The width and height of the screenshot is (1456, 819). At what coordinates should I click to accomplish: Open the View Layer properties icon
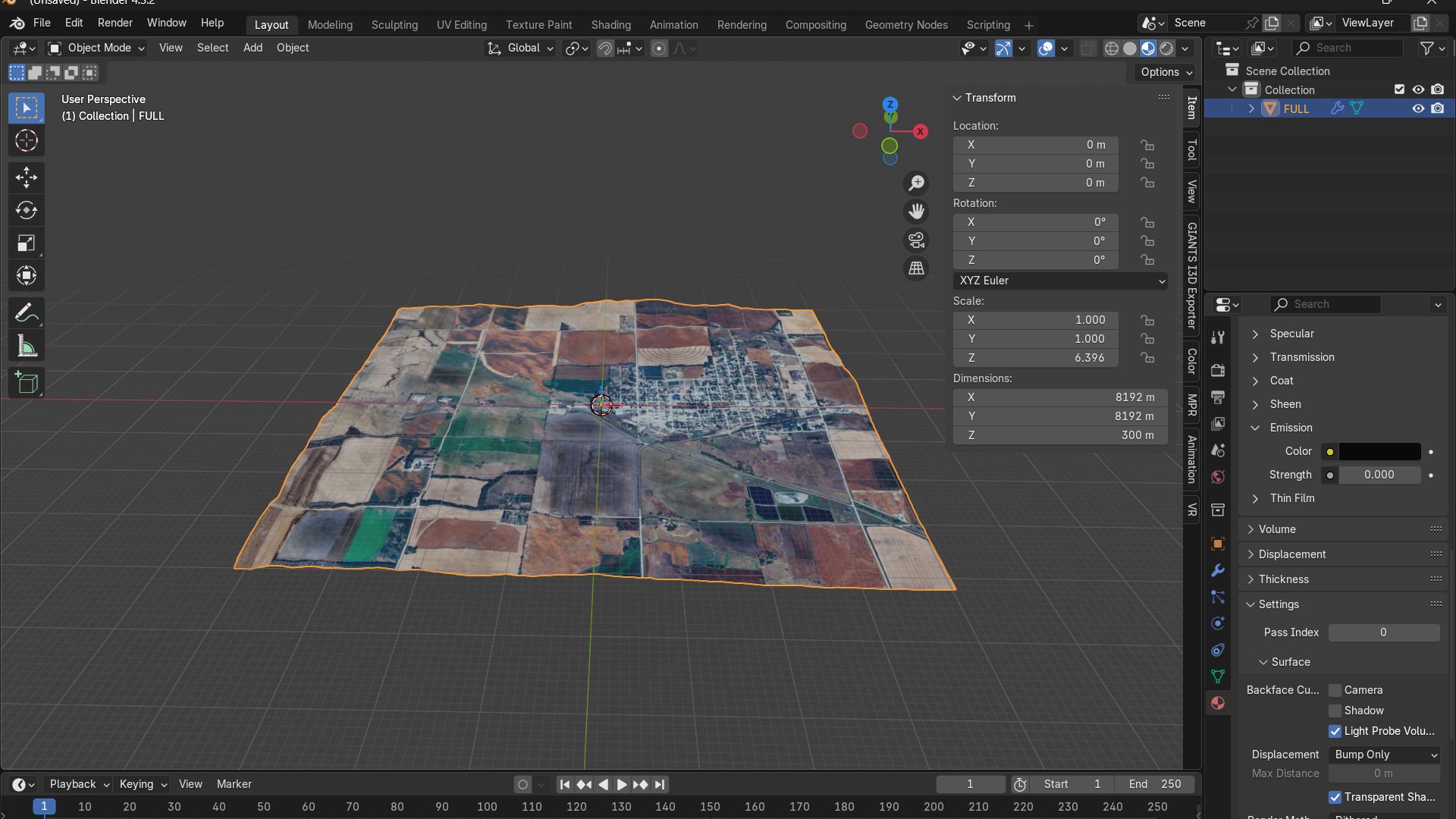pyautogui.click(x=1218, y=424)
